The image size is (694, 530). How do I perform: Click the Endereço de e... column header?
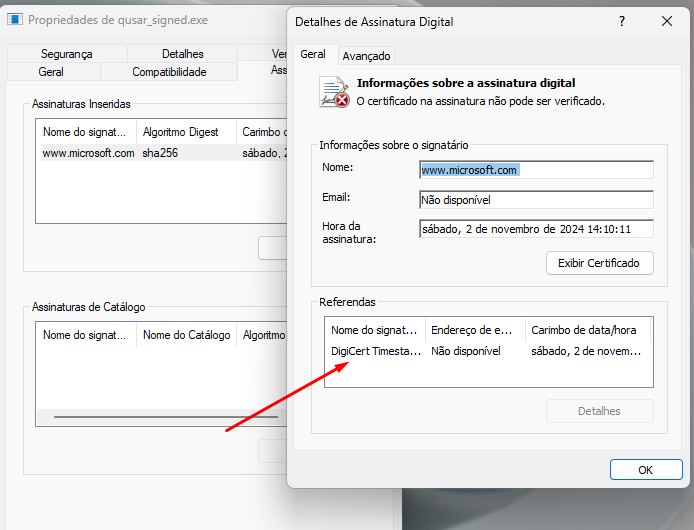click(475, 330)
